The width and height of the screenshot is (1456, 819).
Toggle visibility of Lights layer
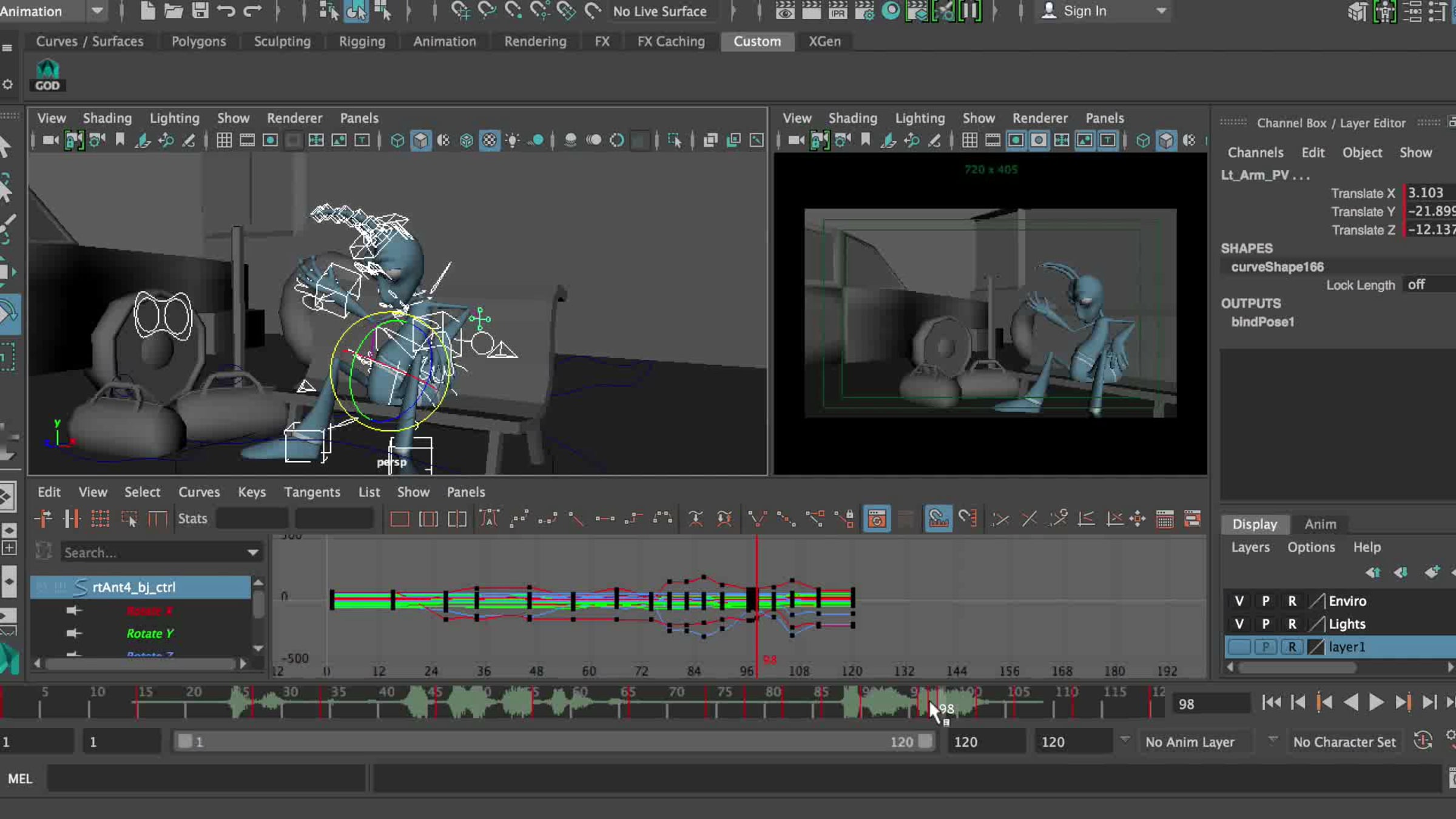[x=1239, y=624]
